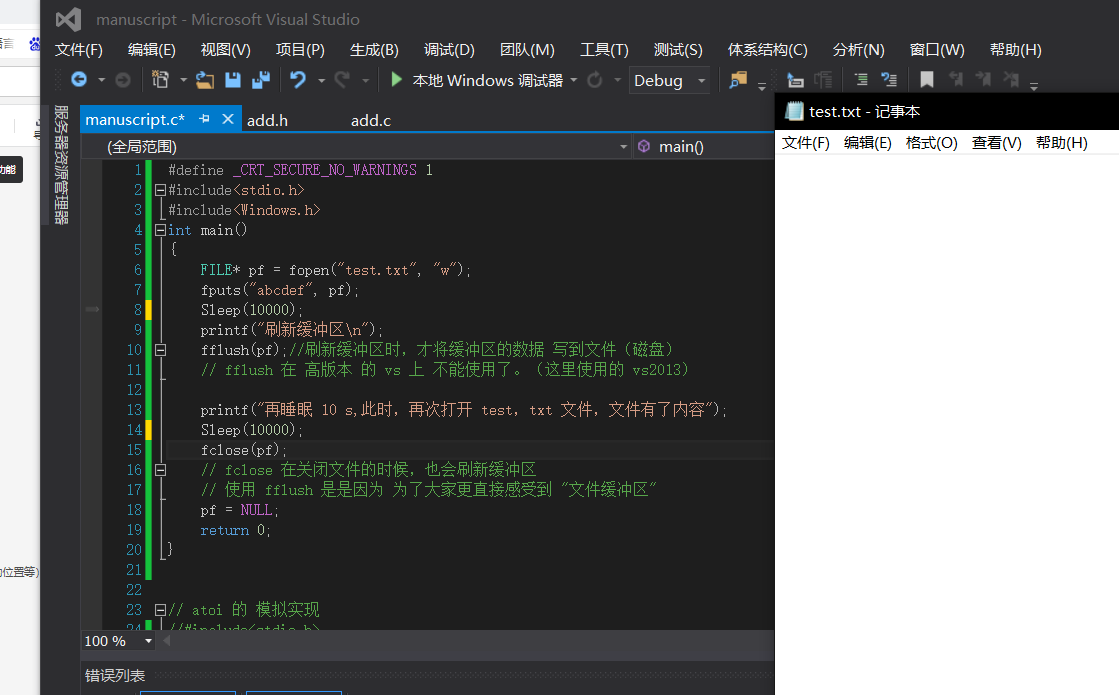Screen dimensions: 1119x695
Task: Start debugging with the green play icon
Action: click(x=397, y=79)
